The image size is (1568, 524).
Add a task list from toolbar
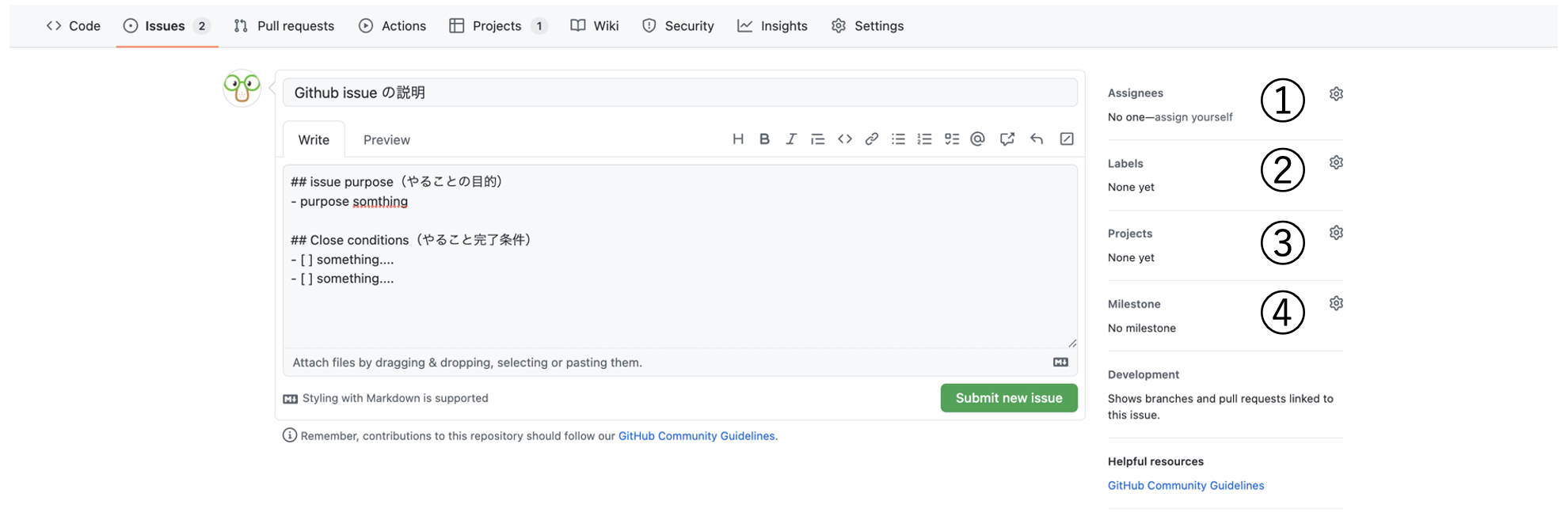pos(951,139)
